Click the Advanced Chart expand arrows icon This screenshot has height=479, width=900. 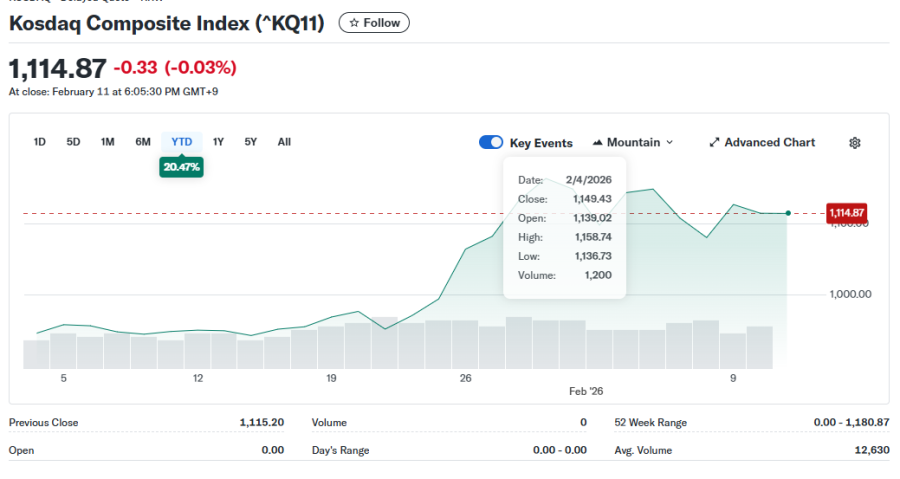(714, 143)
